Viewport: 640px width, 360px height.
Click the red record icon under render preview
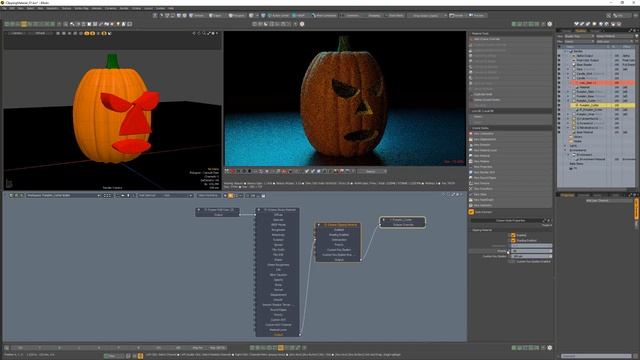point(232,171)
